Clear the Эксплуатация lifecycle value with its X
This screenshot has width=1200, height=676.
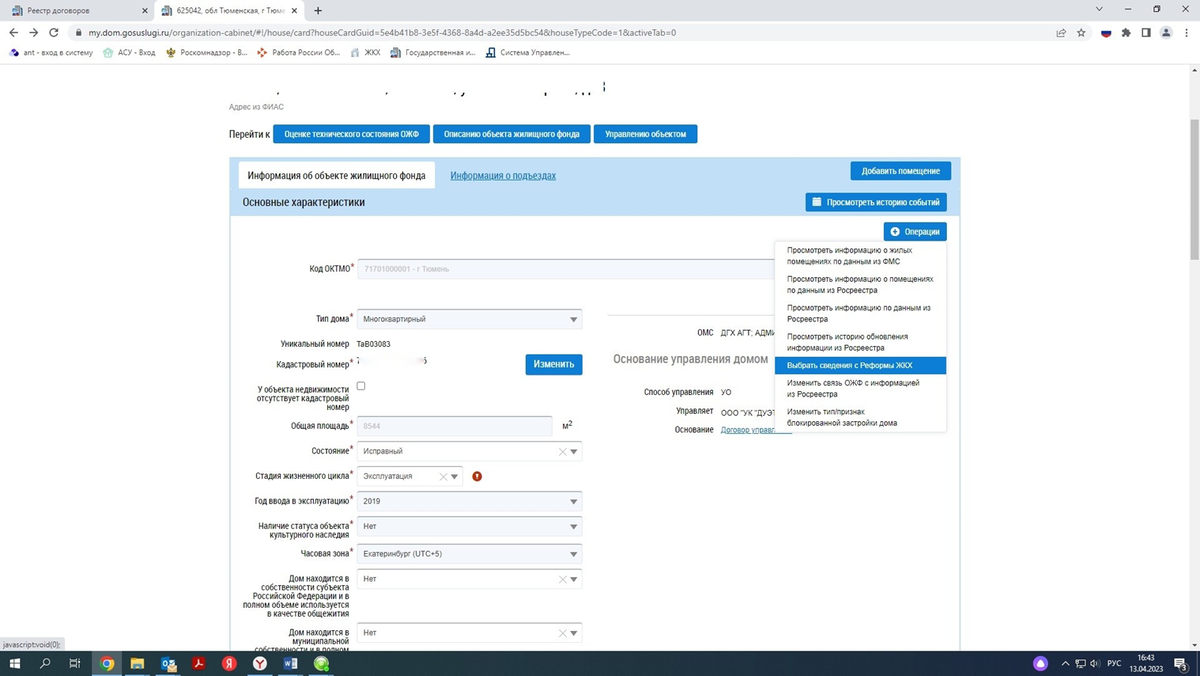[443, 476]
